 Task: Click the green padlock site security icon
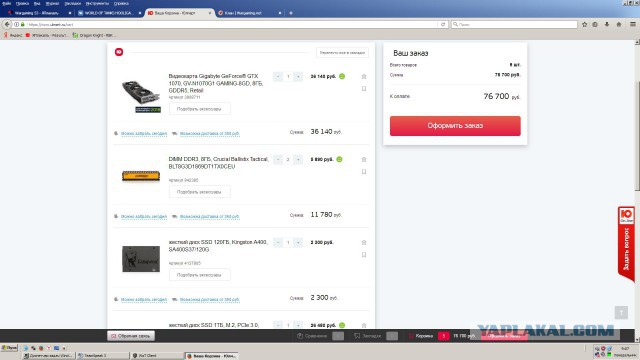tap(22, 24)
